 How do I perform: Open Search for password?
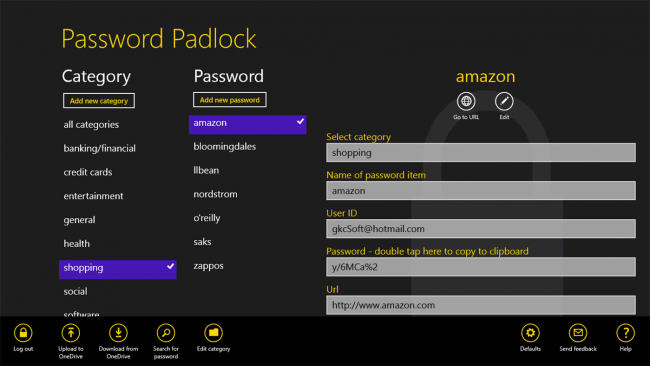(x=166, y=333)
